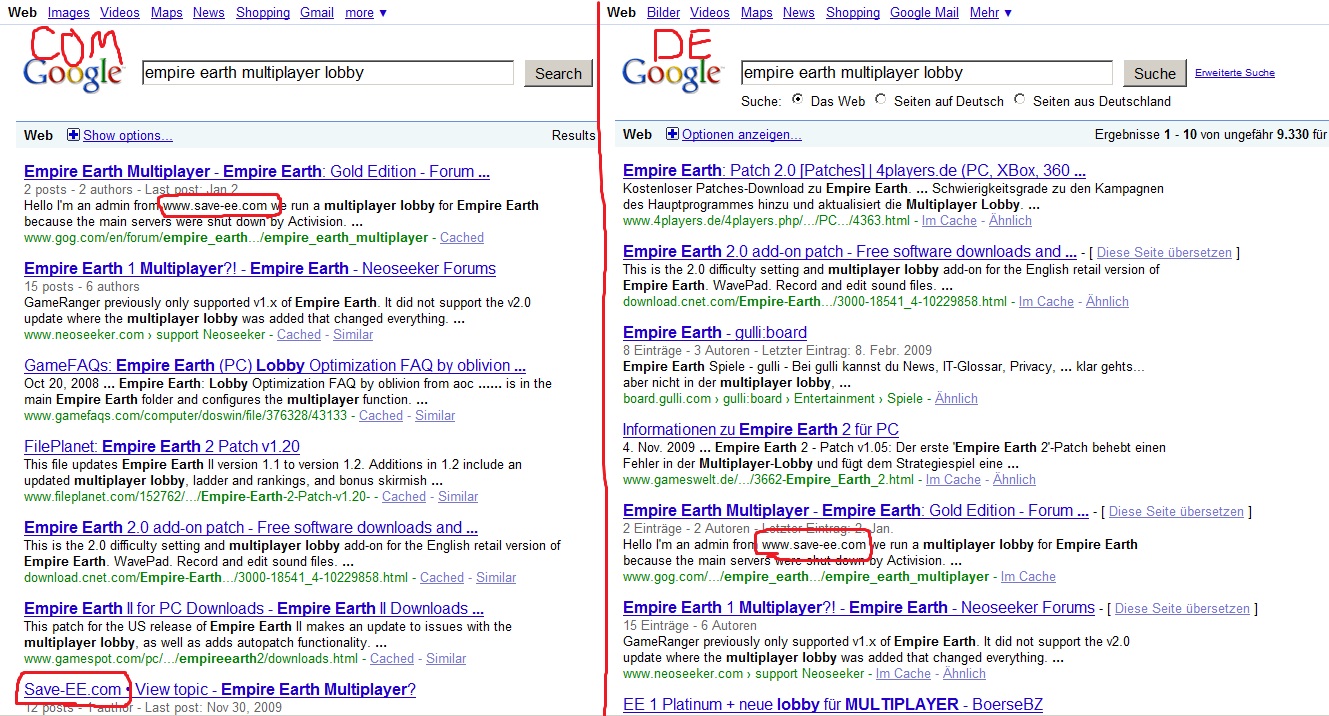
Task: Open 'Empire Earth - gulli:board' result
Action: tap(714, 332)
